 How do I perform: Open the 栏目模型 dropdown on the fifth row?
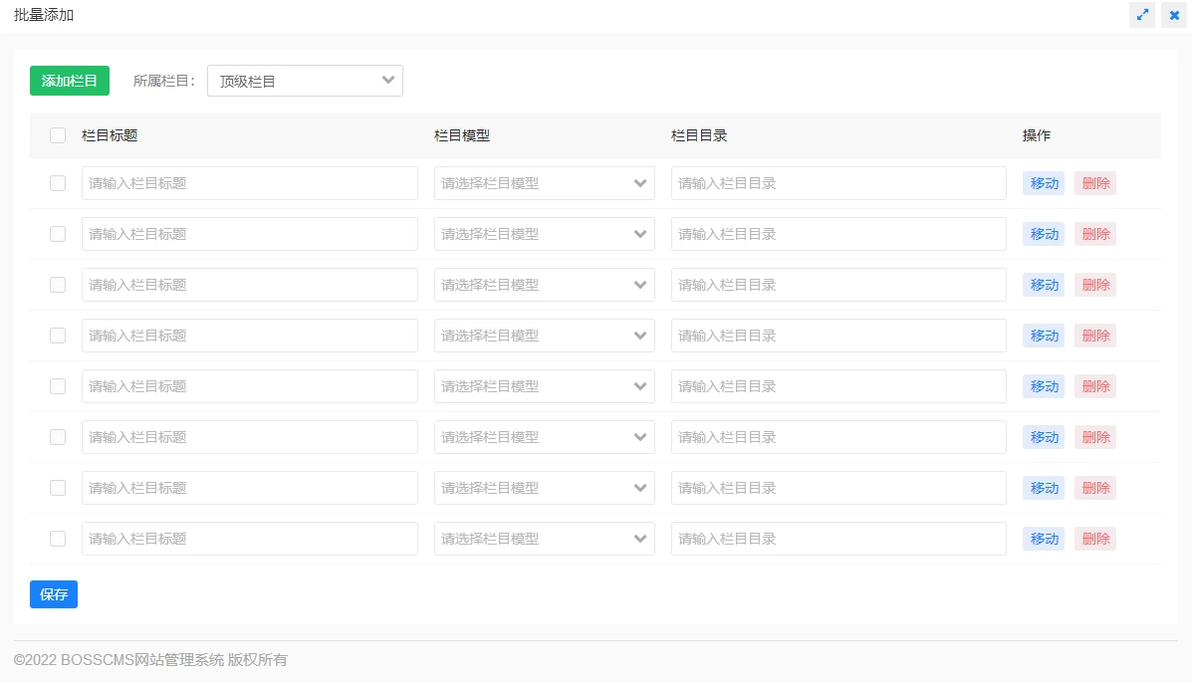click(x=544, y=385)
